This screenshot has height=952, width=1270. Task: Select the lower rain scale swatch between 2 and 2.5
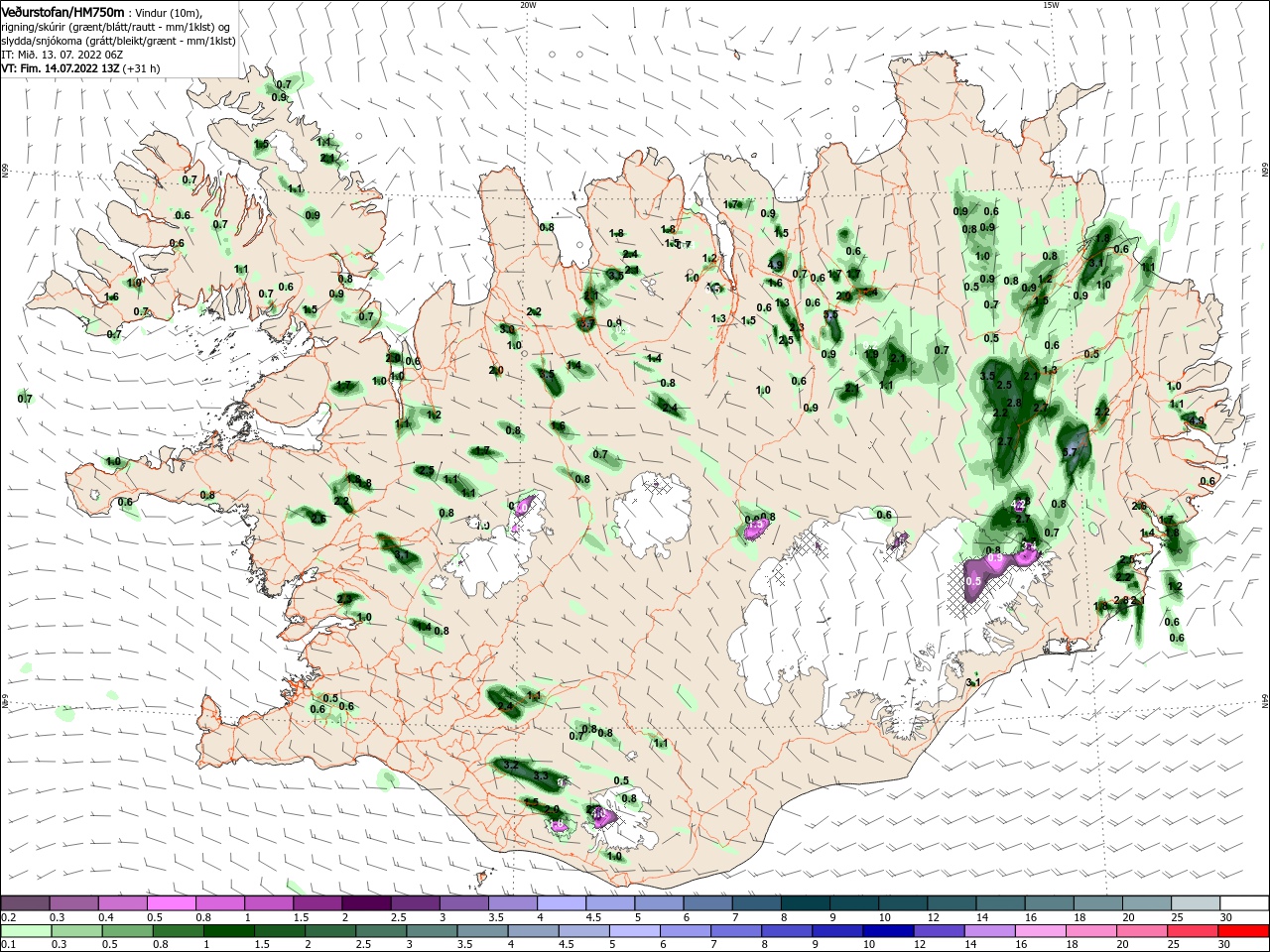(x=330, y=931)
